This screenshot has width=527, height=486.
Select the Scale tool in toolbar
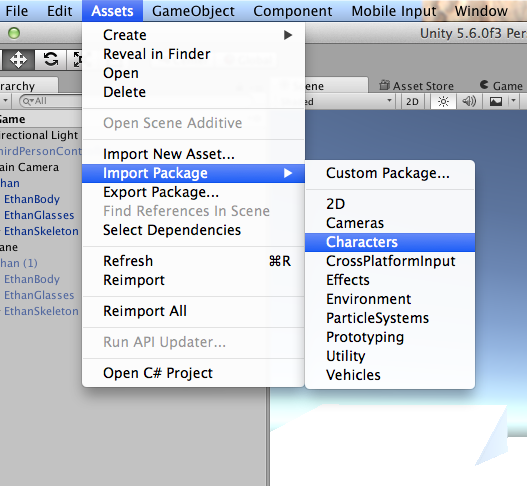pyautogui.click(x=77, y=59)
